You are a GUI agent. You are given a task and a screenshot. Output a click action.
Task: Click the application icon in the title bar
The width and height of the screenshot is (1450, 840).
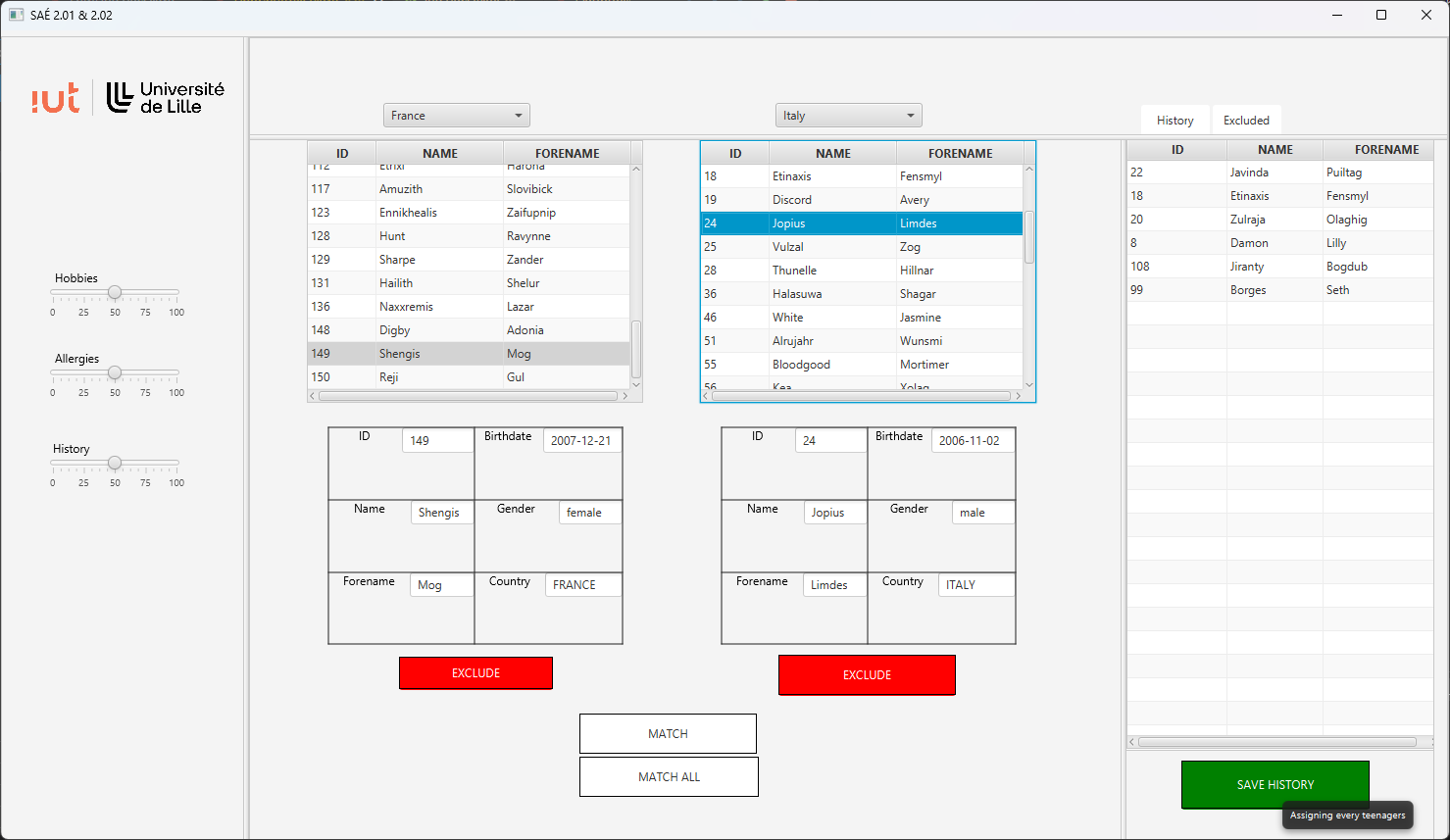[15, 15]
